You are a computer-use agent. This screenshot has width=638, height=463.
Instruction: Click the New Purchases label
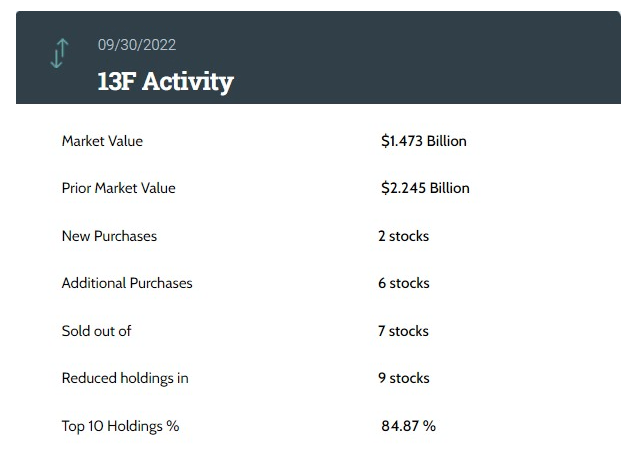109,236
